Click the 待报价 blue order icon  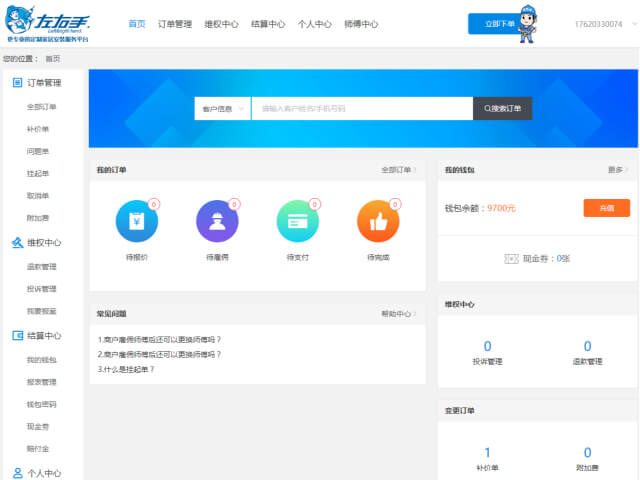pos(137,222)
